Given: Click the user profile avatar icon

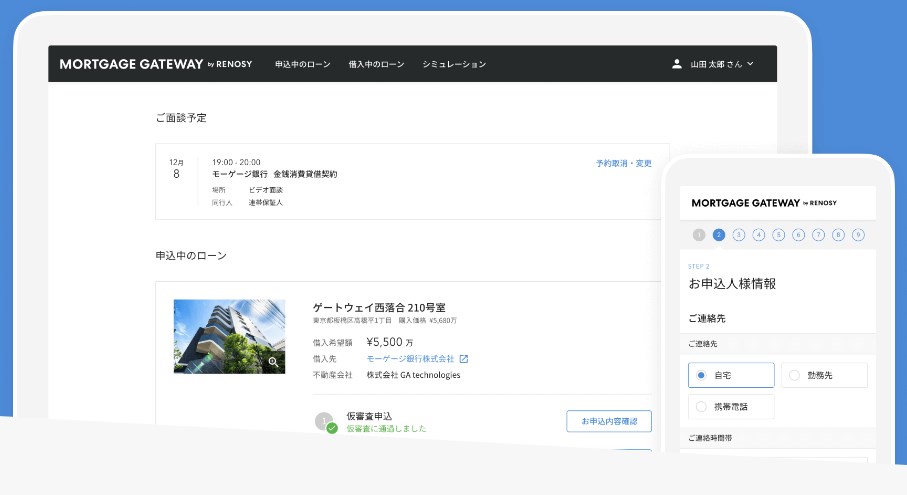Looking at the screenshot, I should 676,64.
